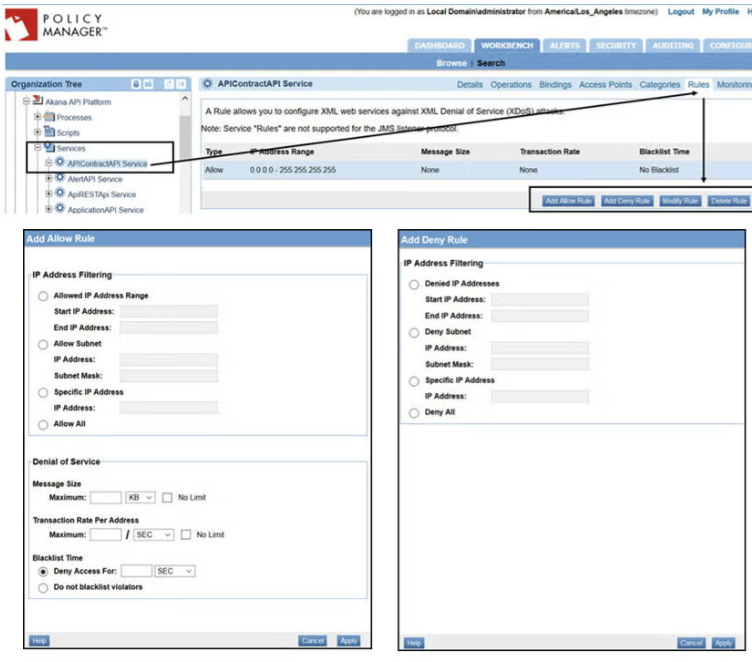Expand the Scripts tree node
Screen dimensions: 752x662
coord(37,132)
